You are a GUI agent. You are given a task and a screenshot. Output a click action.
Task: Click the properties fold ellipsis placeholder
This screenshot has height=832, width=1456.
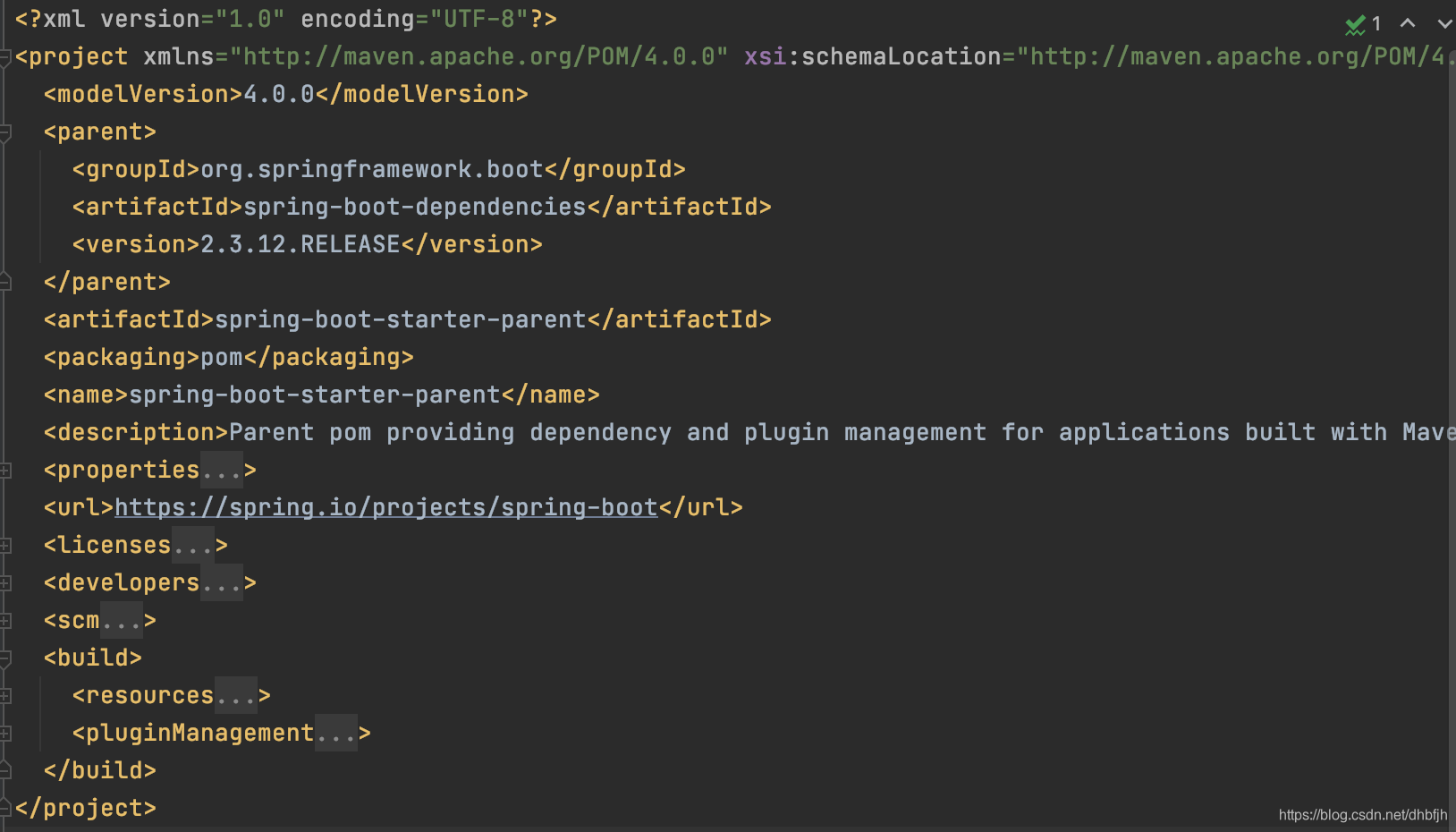tap(222, 470)
